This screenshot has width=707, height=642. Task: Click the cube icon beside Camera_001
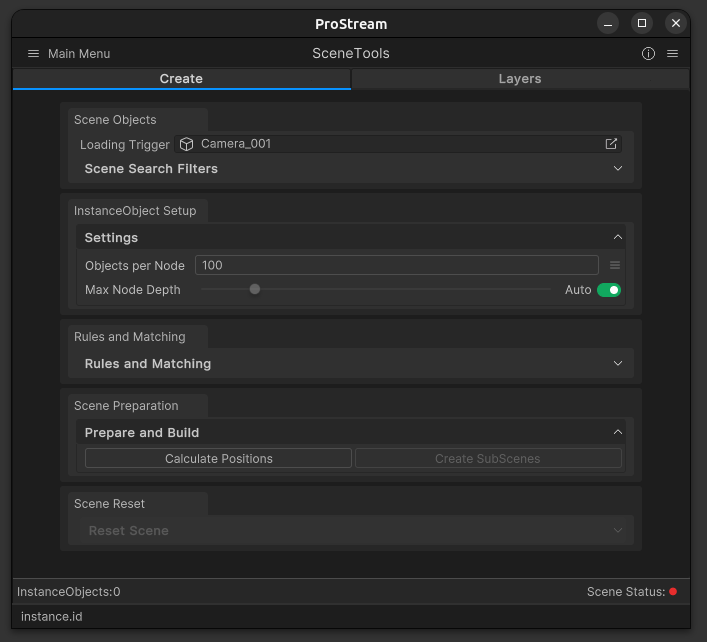tap(186, 144)
